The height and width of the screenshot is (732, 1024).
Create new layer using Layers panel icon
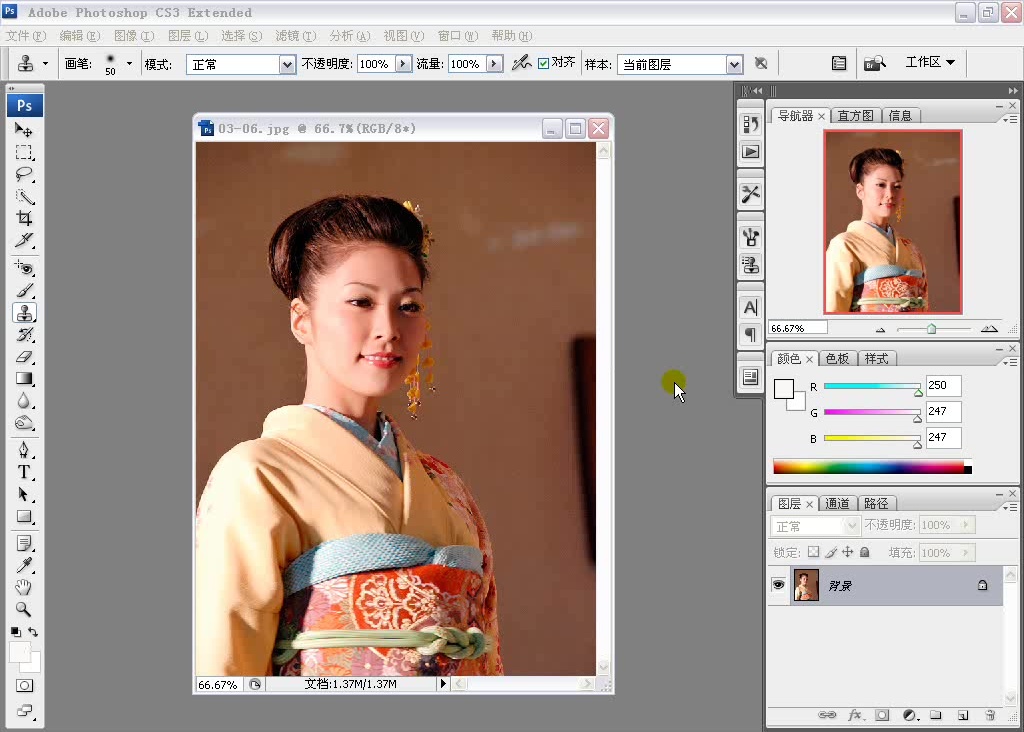click(x=963, y=715)
